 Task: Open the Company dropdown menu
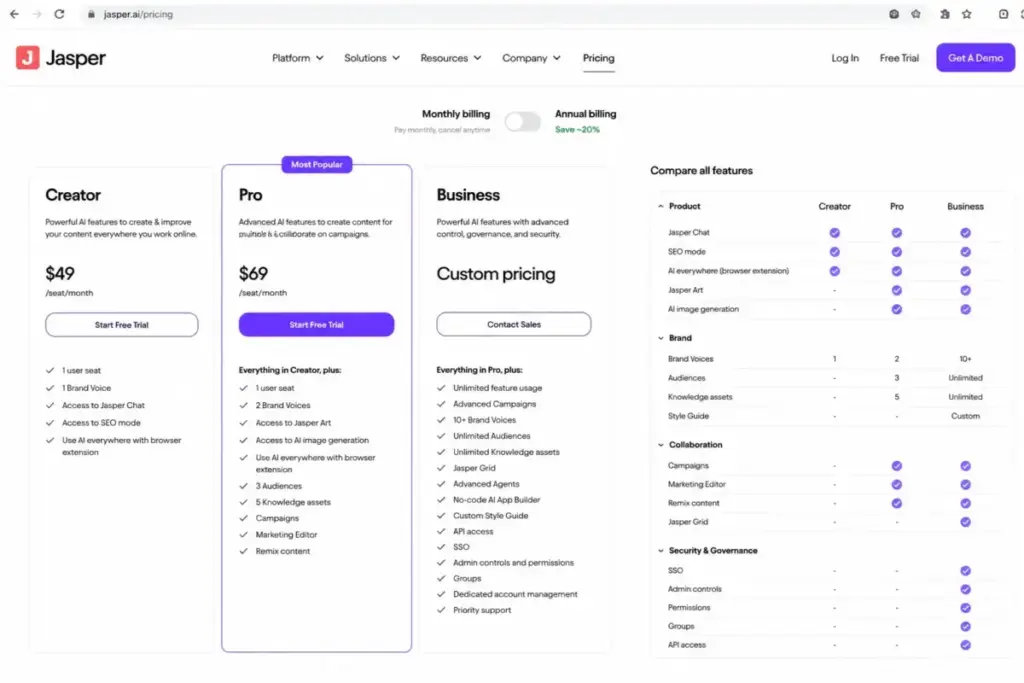pos(531,57)
